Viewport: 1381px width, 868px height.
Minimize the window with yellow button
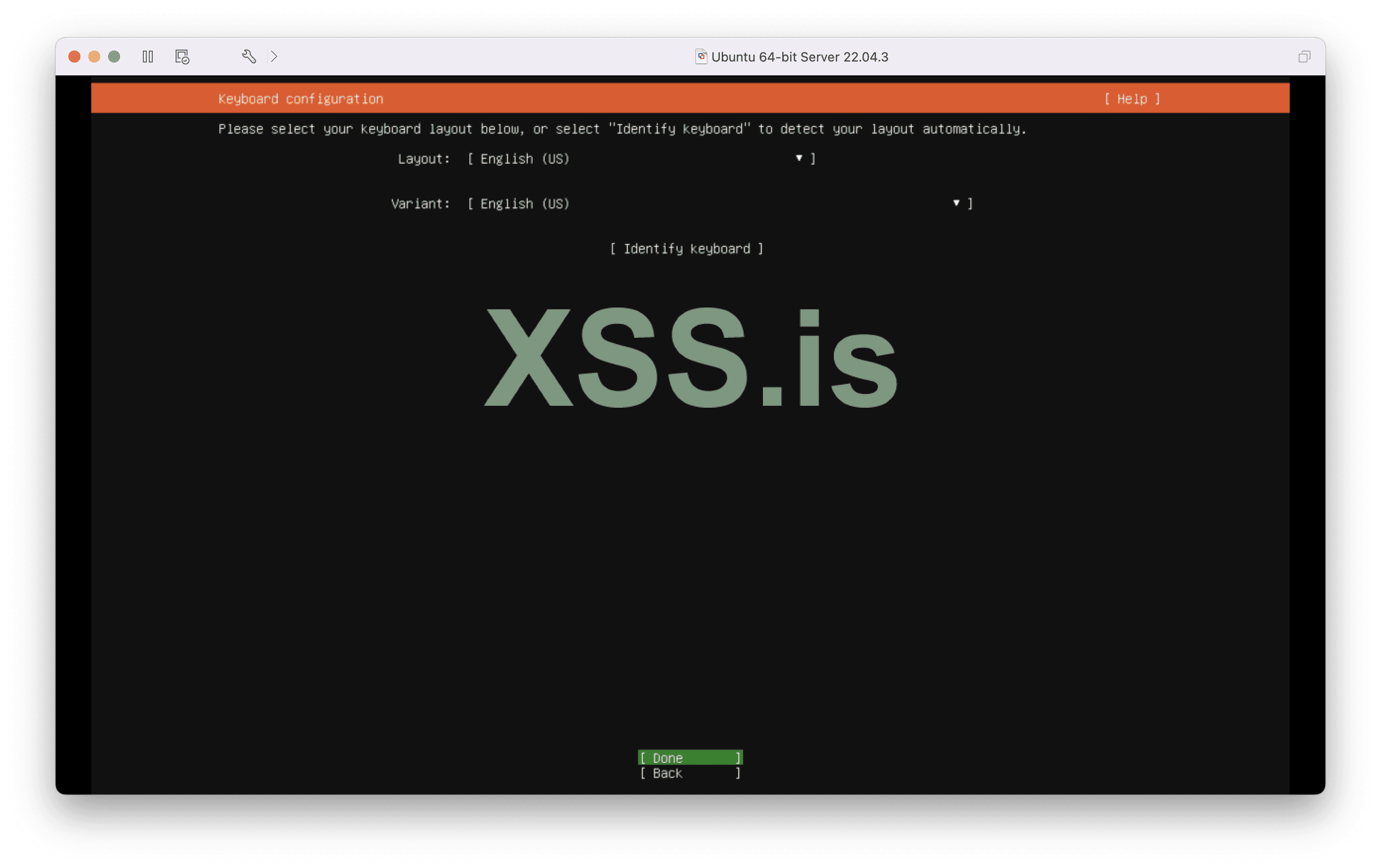coord(94,57)
